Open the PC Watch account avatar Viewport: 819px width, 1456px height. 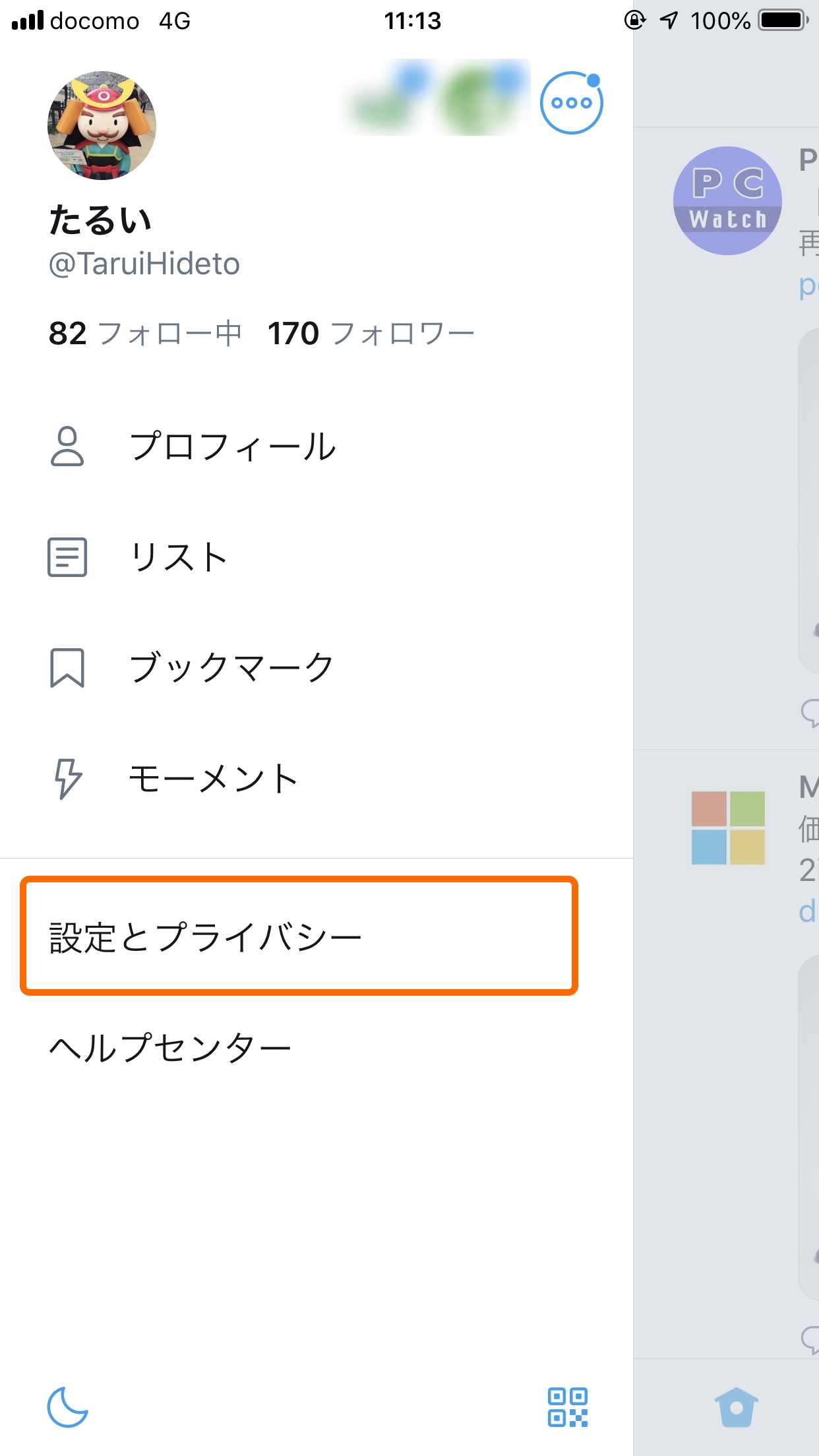pos(727,200)
